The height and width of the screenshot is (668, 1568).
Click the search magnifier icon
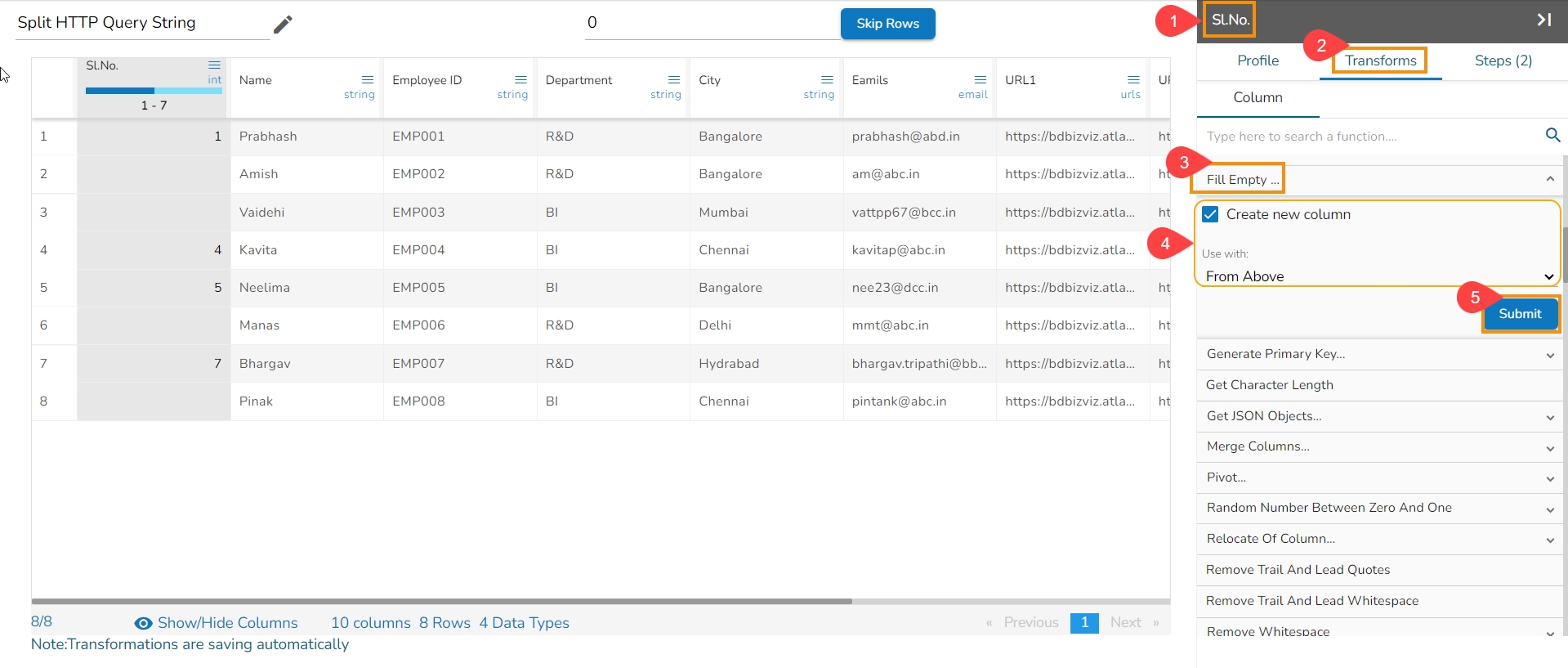coord(1552,136)
